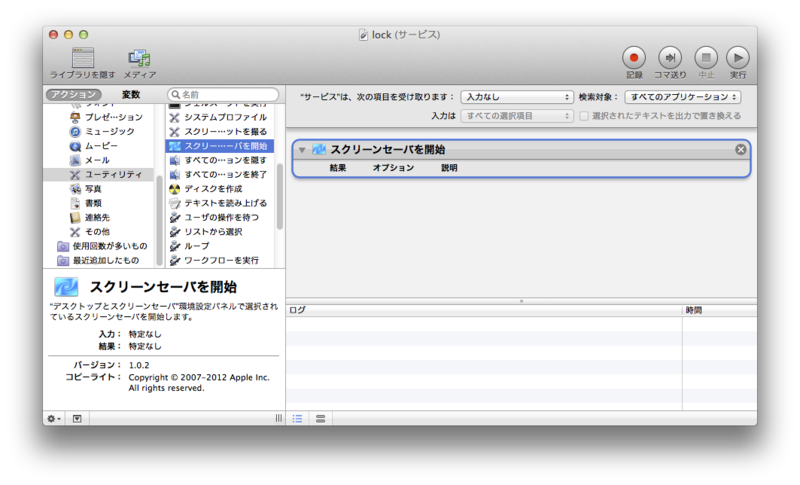The image size is (800, 485).
Task: Open the 入力なし service input dropdown
Action: [x=517, y=96]
